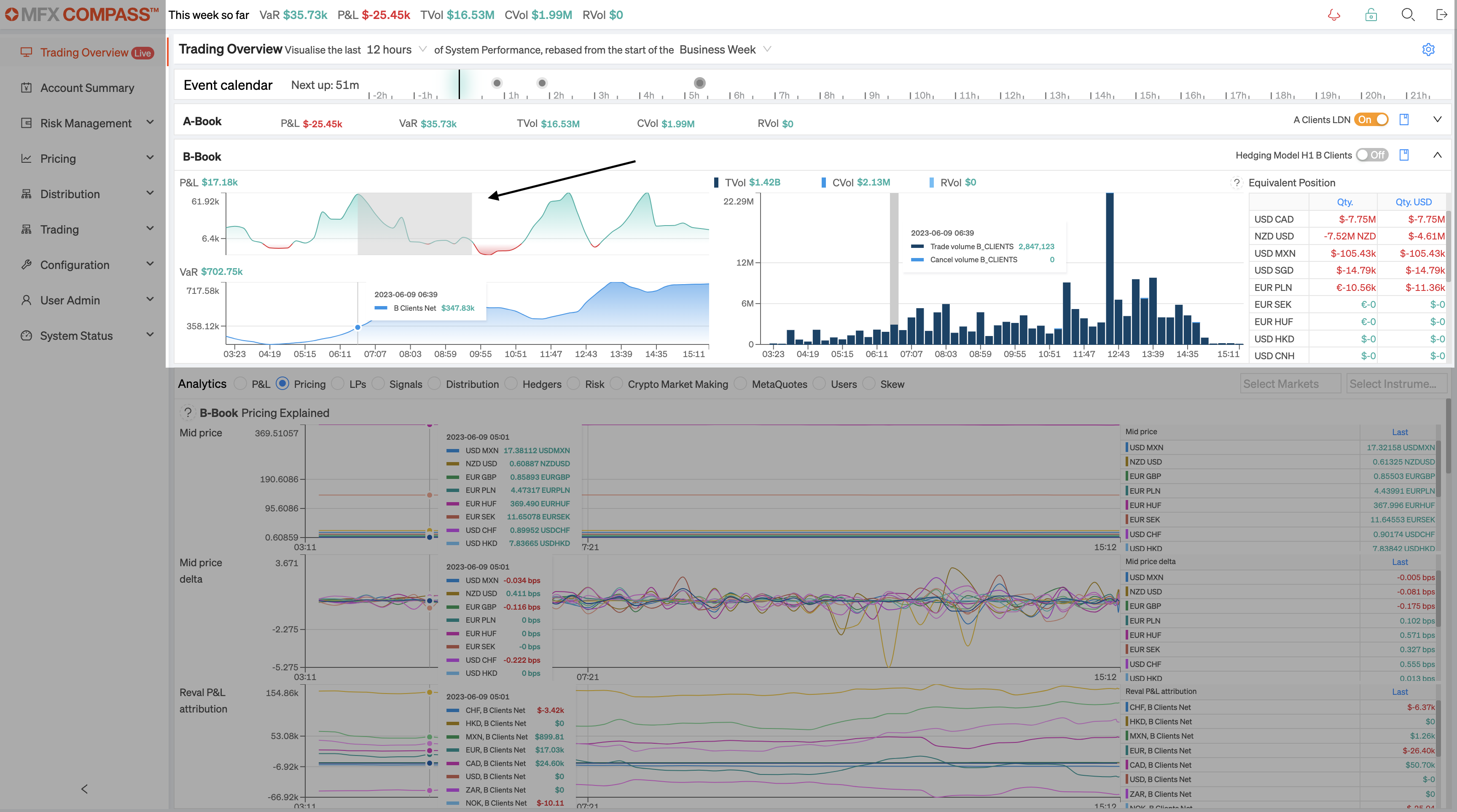Click Trading Overview monitor icon
The width and height of the screenshot is (1457, 812).
[26, 52]
